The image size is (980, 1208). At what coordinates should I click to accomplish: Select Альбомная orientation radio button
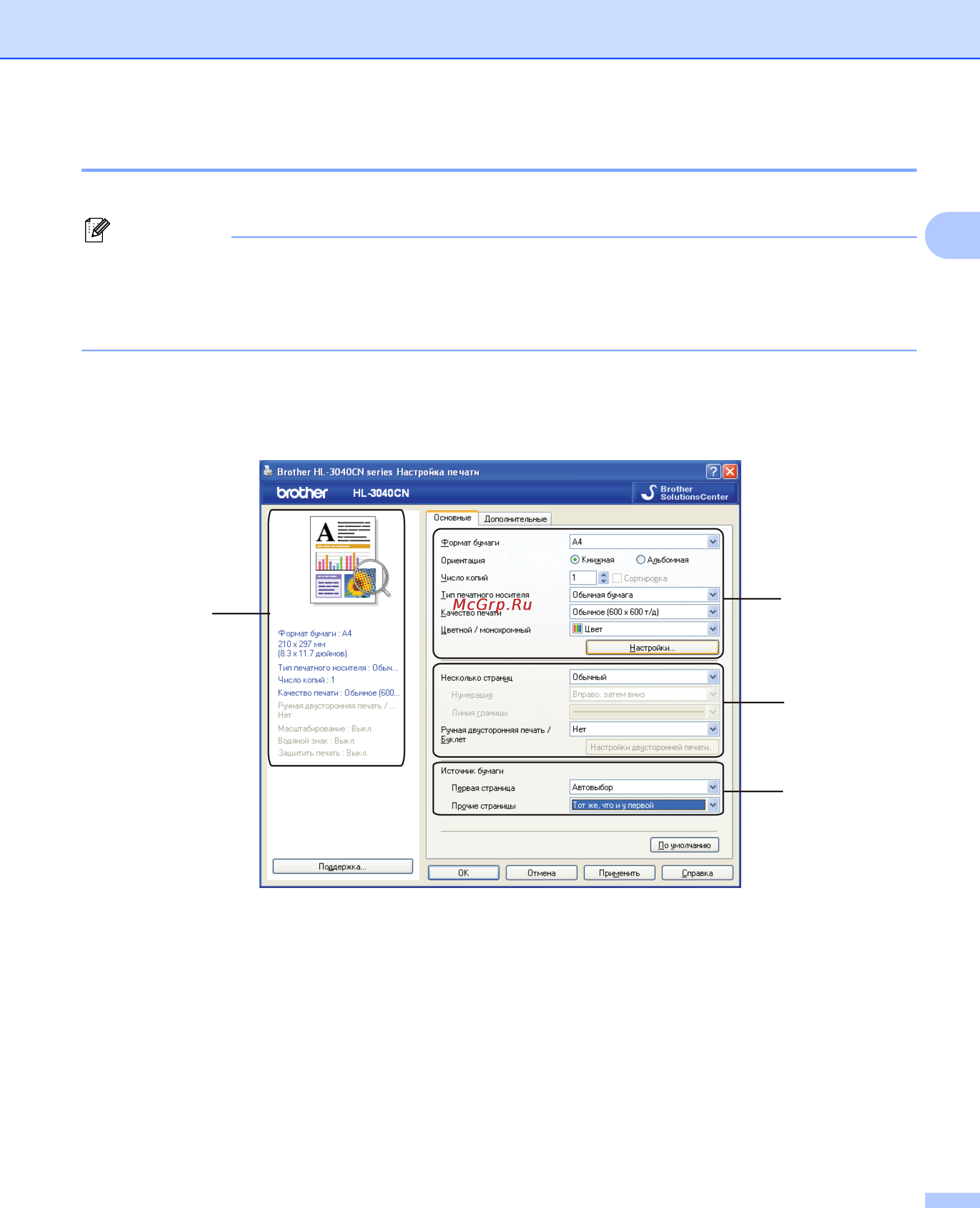(640, 560)
